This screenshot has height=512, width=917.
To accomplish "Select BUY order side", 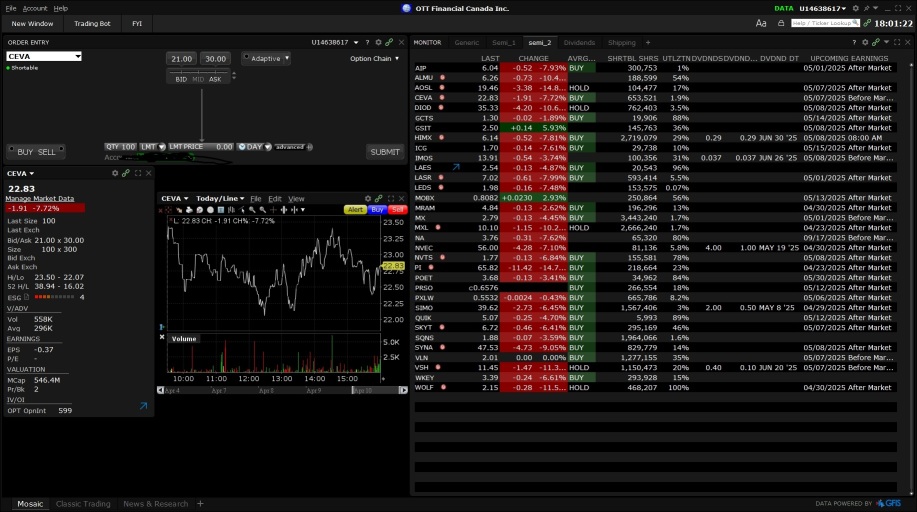I will (x=25, y=152).
